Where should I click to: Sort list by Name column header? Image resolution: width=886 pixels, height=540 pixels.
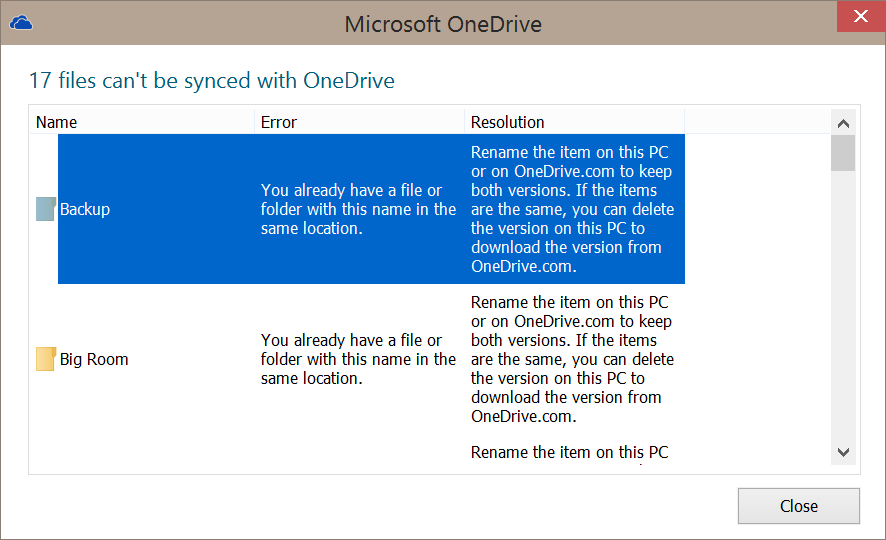[x=141, y=122]
